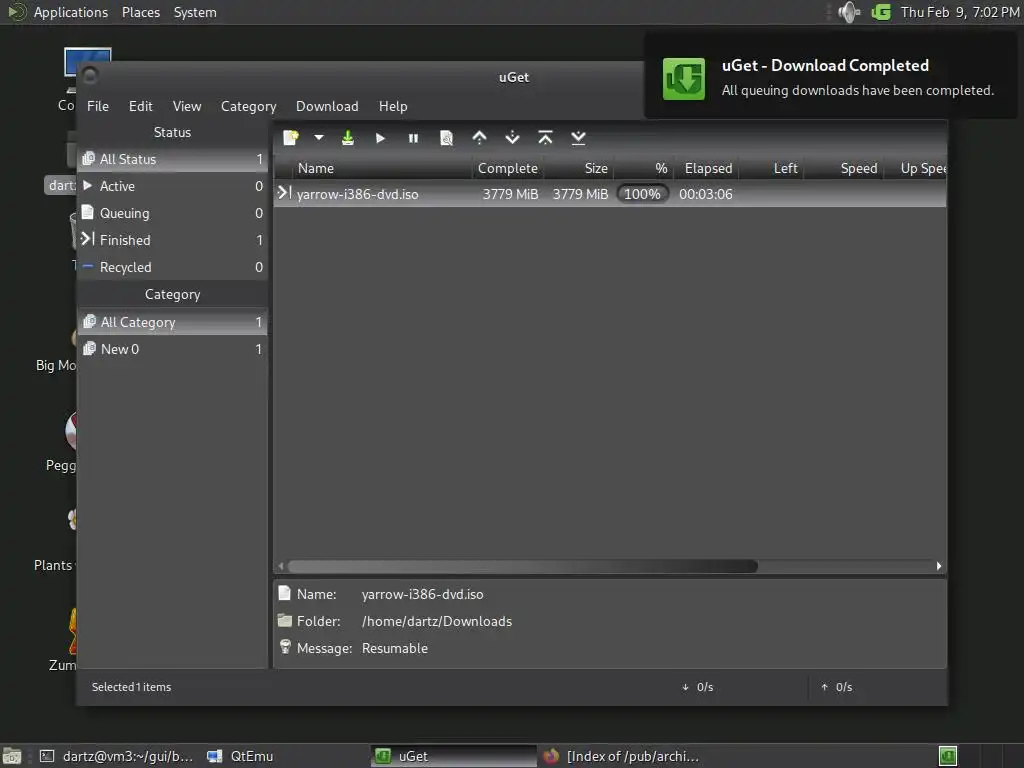Select the Recycled status filter
Image resolution: width=1024 pixels, height=768 pixels.
tap(172, 267)
